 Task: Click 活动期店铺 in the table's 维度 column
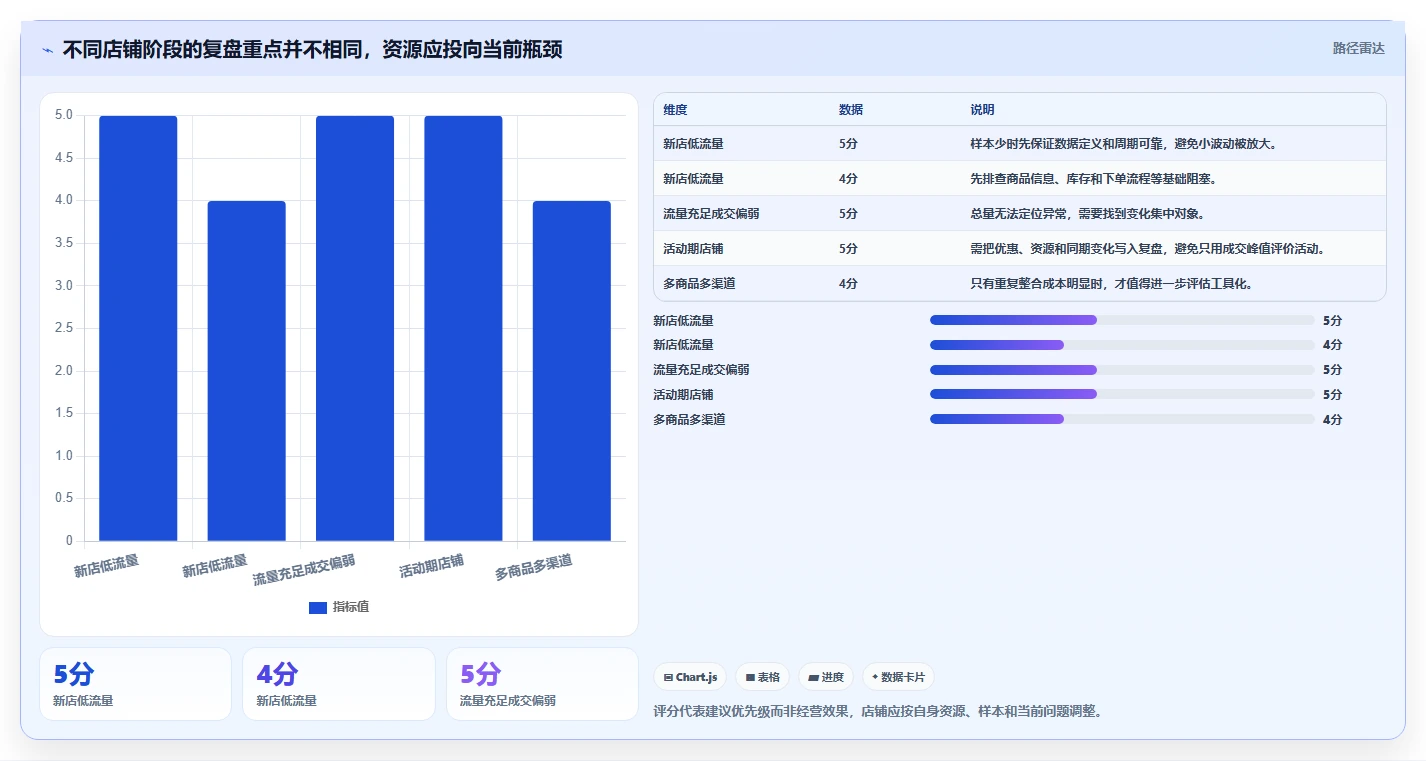pos(693,249)
